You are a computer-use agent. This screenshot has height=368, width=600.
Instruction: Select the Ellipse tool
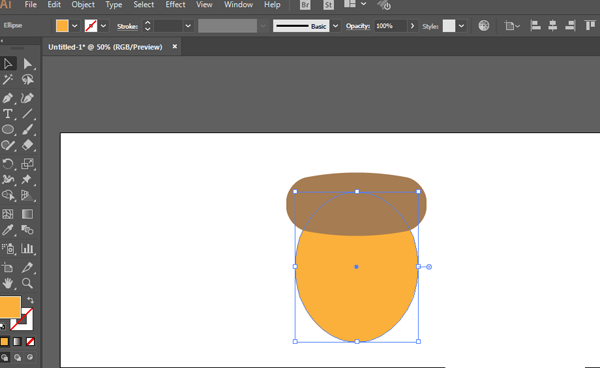pos(8,130)
